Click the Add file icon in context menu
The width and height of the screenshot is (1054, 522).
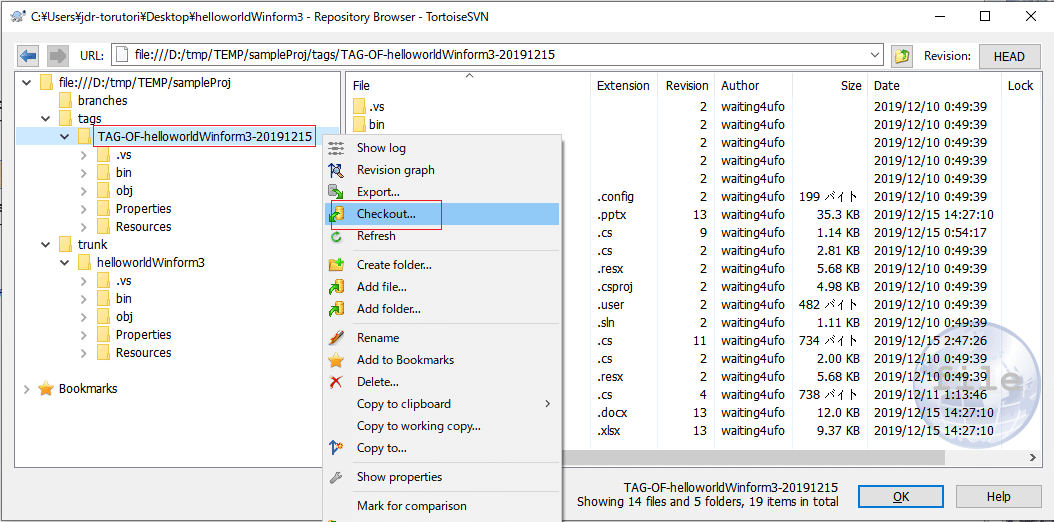click(336, 287)
